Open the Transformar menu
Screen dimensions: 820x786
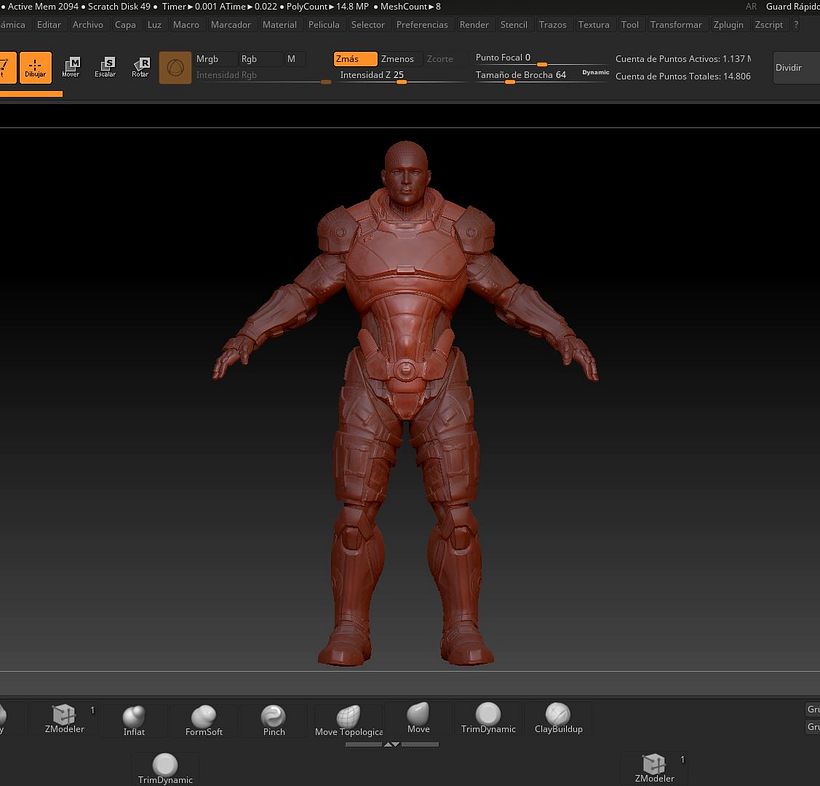pos(676,25)
